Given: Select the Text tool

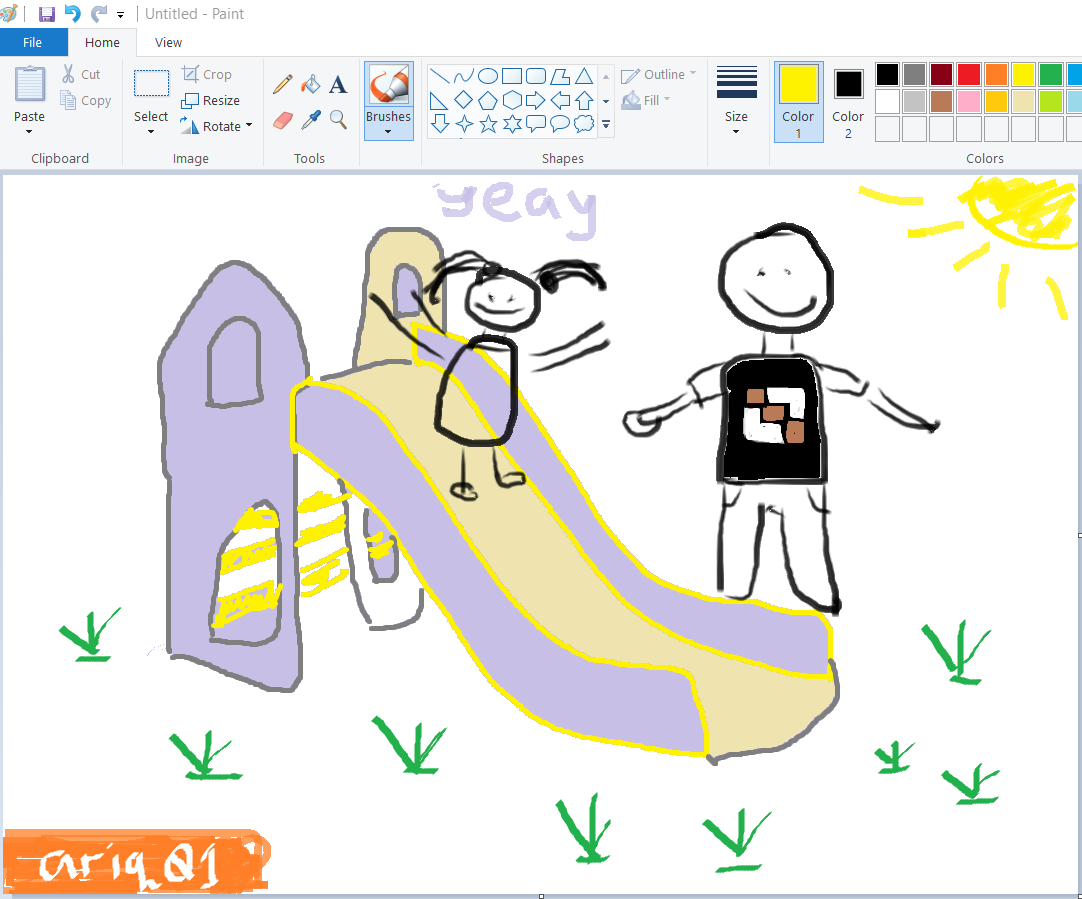Looking at the screenshot, I should pyautogui.click(x=338, y=85).
